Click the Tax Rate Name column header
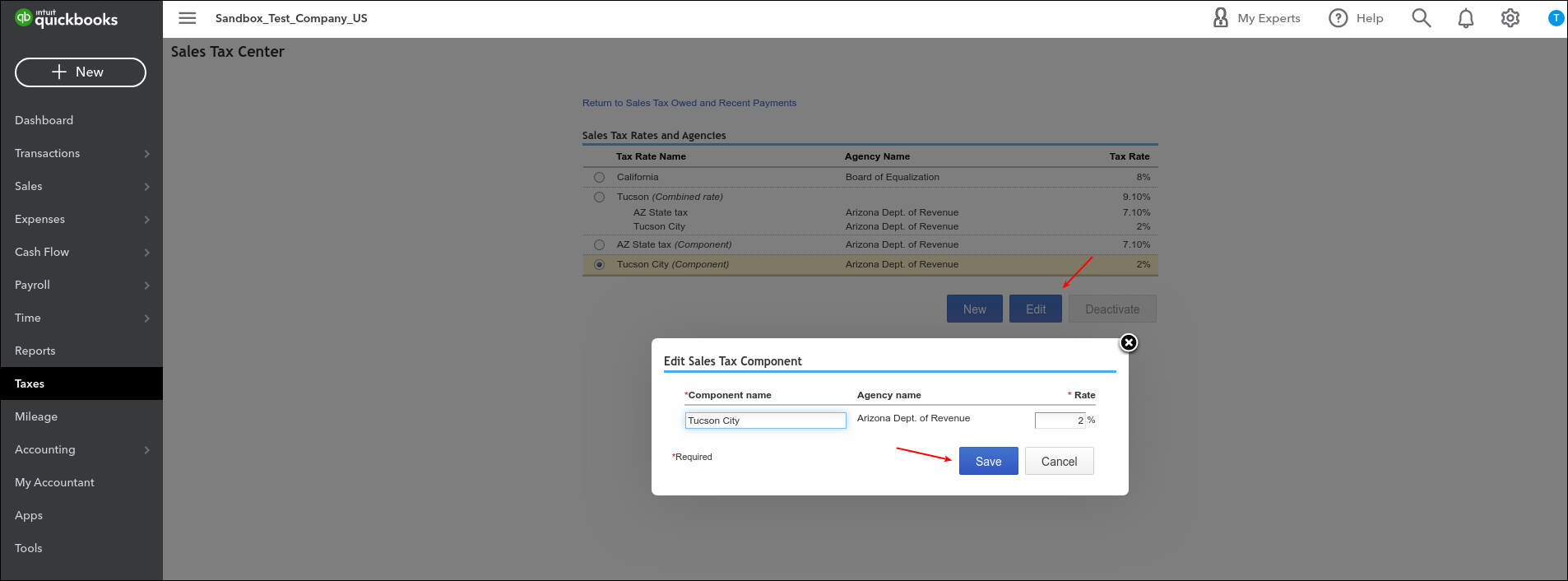The width and height of the screenshot is (1568, 581). 651,156
